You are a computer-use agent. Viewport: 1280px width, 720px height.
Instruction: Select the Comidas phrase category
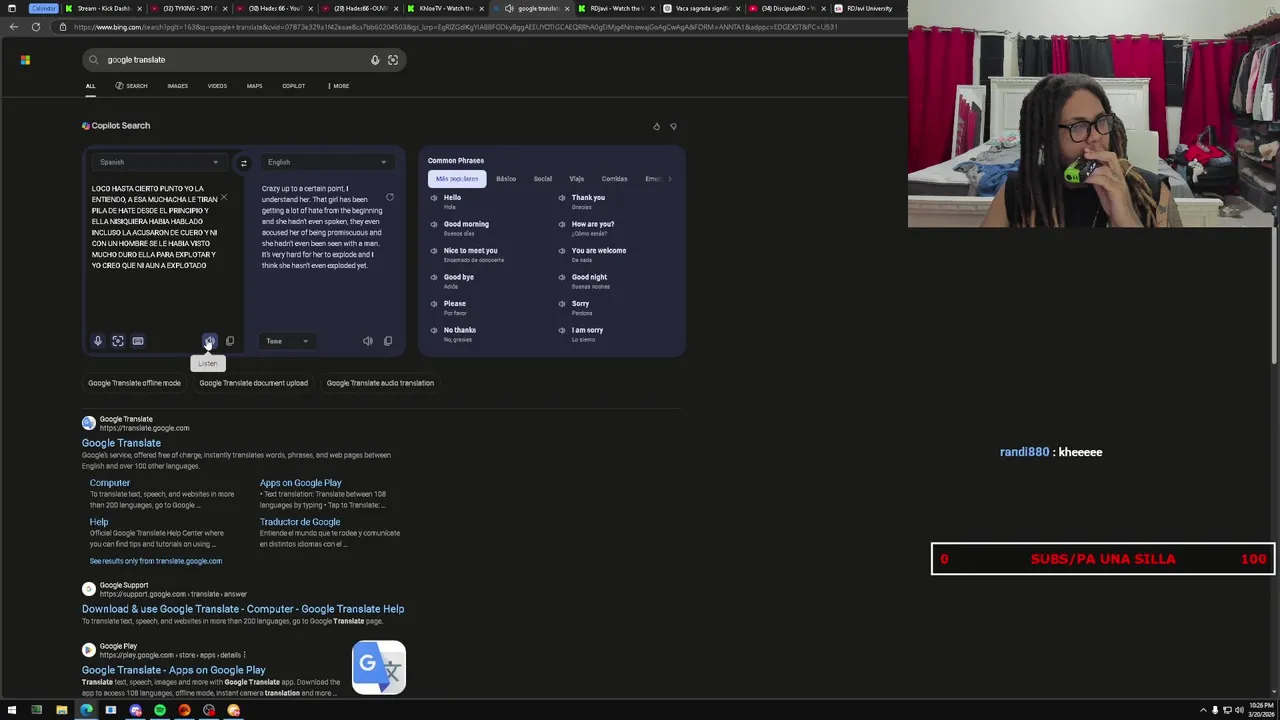tap(614, 179)
